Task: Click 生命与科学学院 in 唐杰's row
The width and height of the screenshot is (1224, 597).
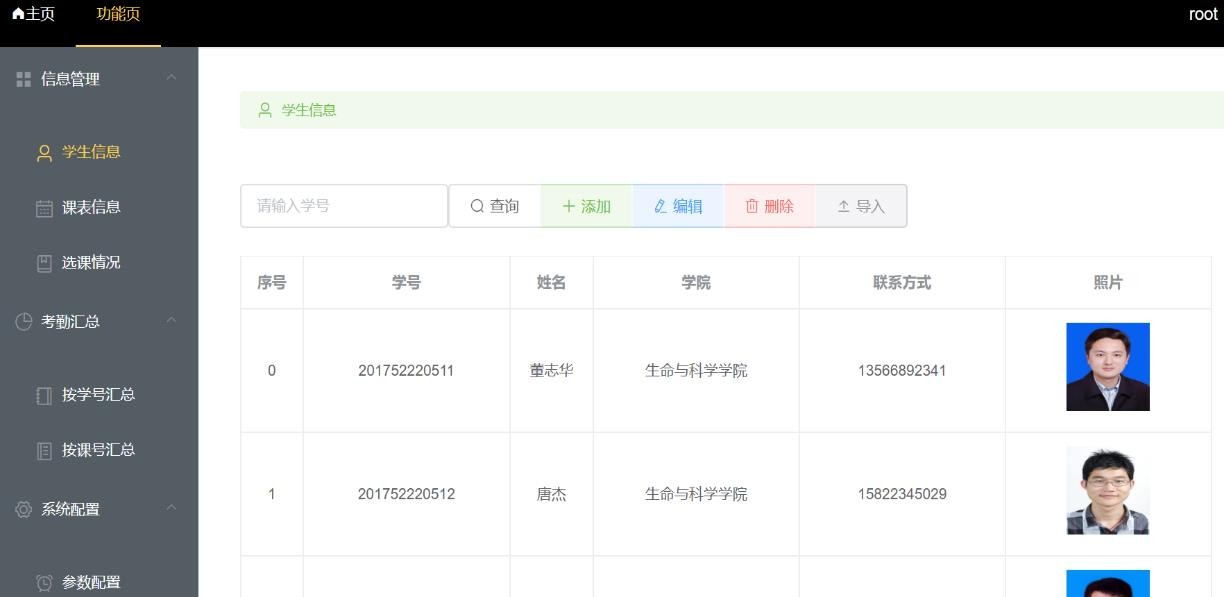Action: point(696,494)
